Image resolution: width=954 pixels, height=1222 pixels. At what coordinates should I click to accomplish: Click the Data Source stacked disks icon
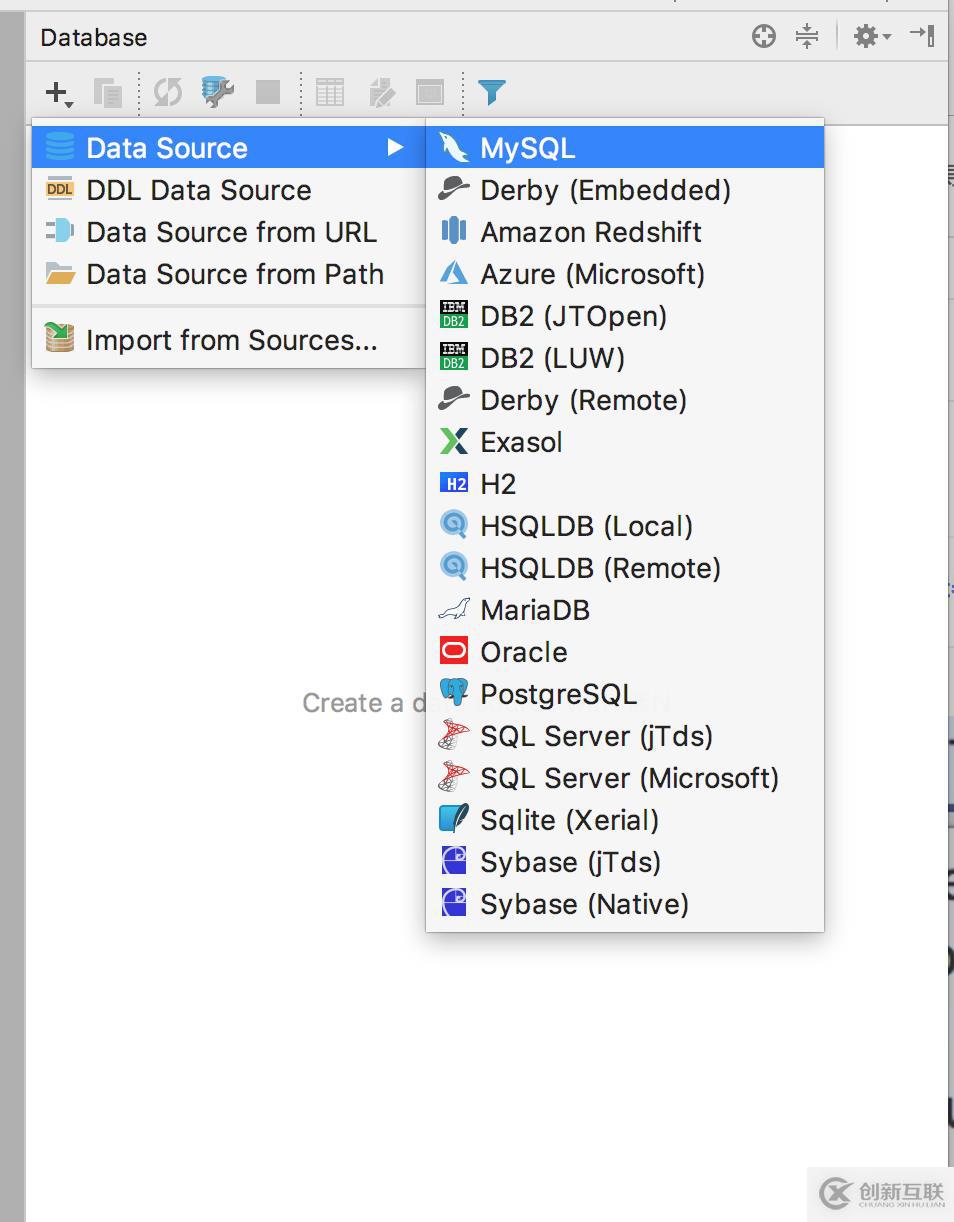60,148
